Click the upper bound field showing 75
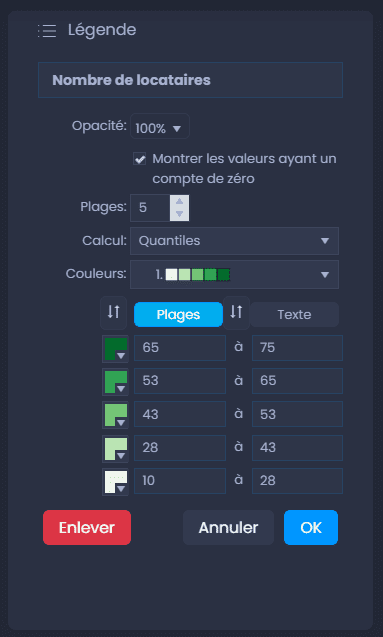The width and height of the screenshot is (383, 637). tap(297, 348)
